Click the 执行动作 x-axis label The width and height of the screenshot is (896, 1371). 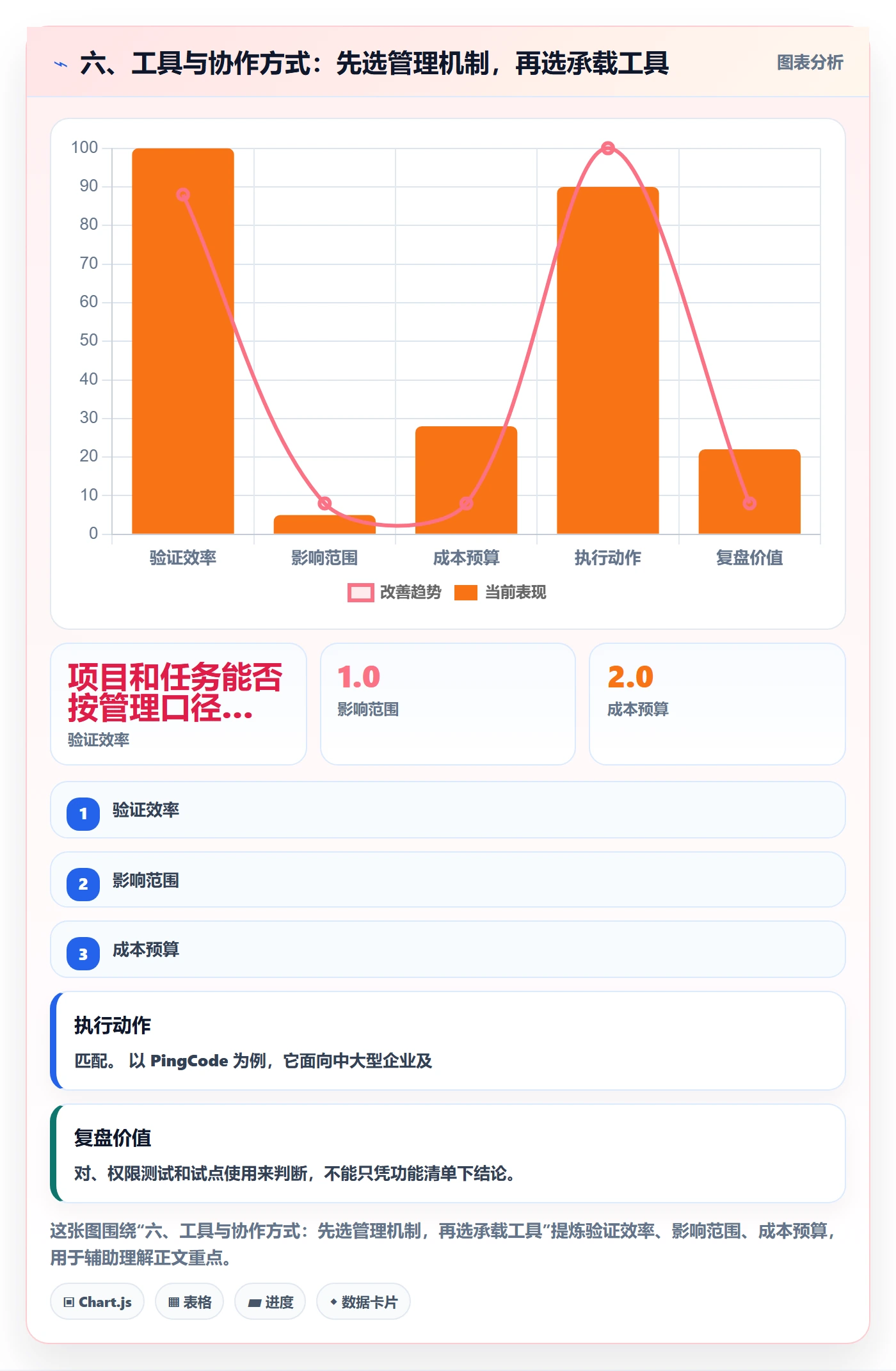[x=608, y=558]
